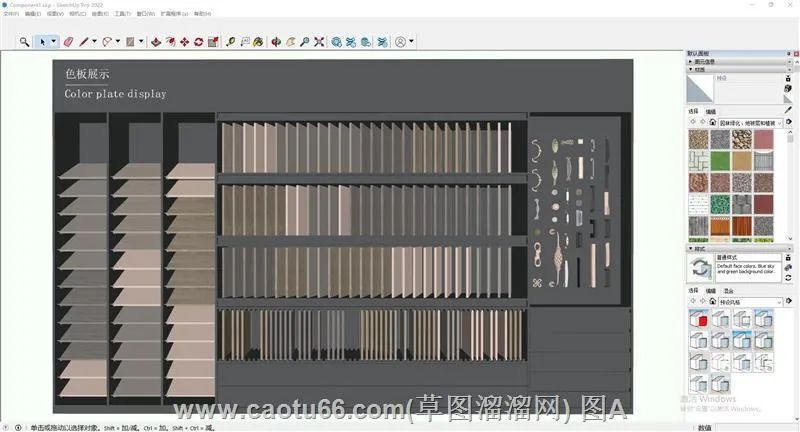Viewport: 800px width, 432px height.
Task: Update style with changes icon
Action: 788,277
